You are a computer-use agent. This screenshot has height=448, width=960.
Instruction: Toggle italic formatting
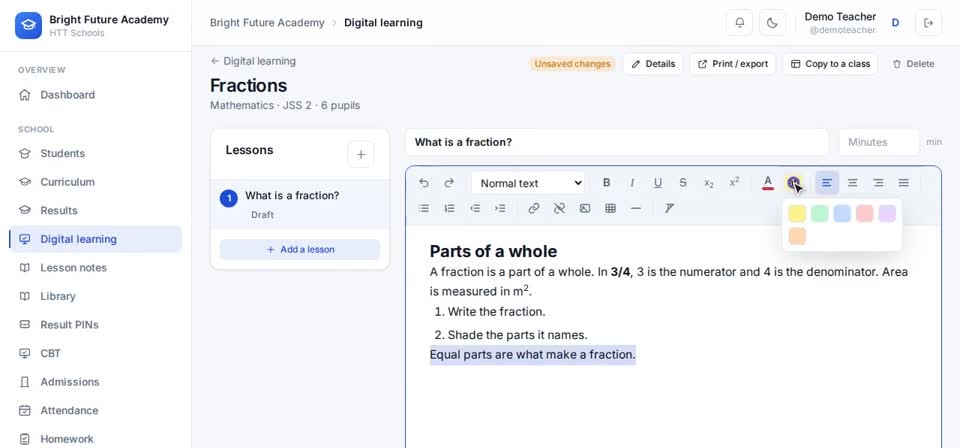coord(632,182)
